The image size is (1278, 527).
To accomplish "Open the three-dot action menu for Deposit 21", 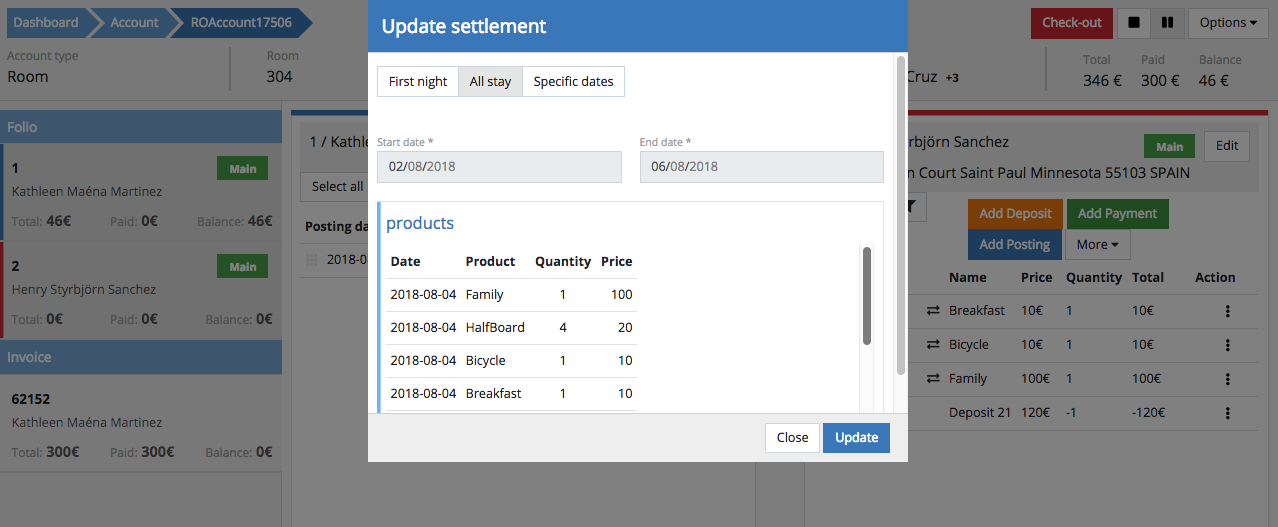I will coord(1227,413).
